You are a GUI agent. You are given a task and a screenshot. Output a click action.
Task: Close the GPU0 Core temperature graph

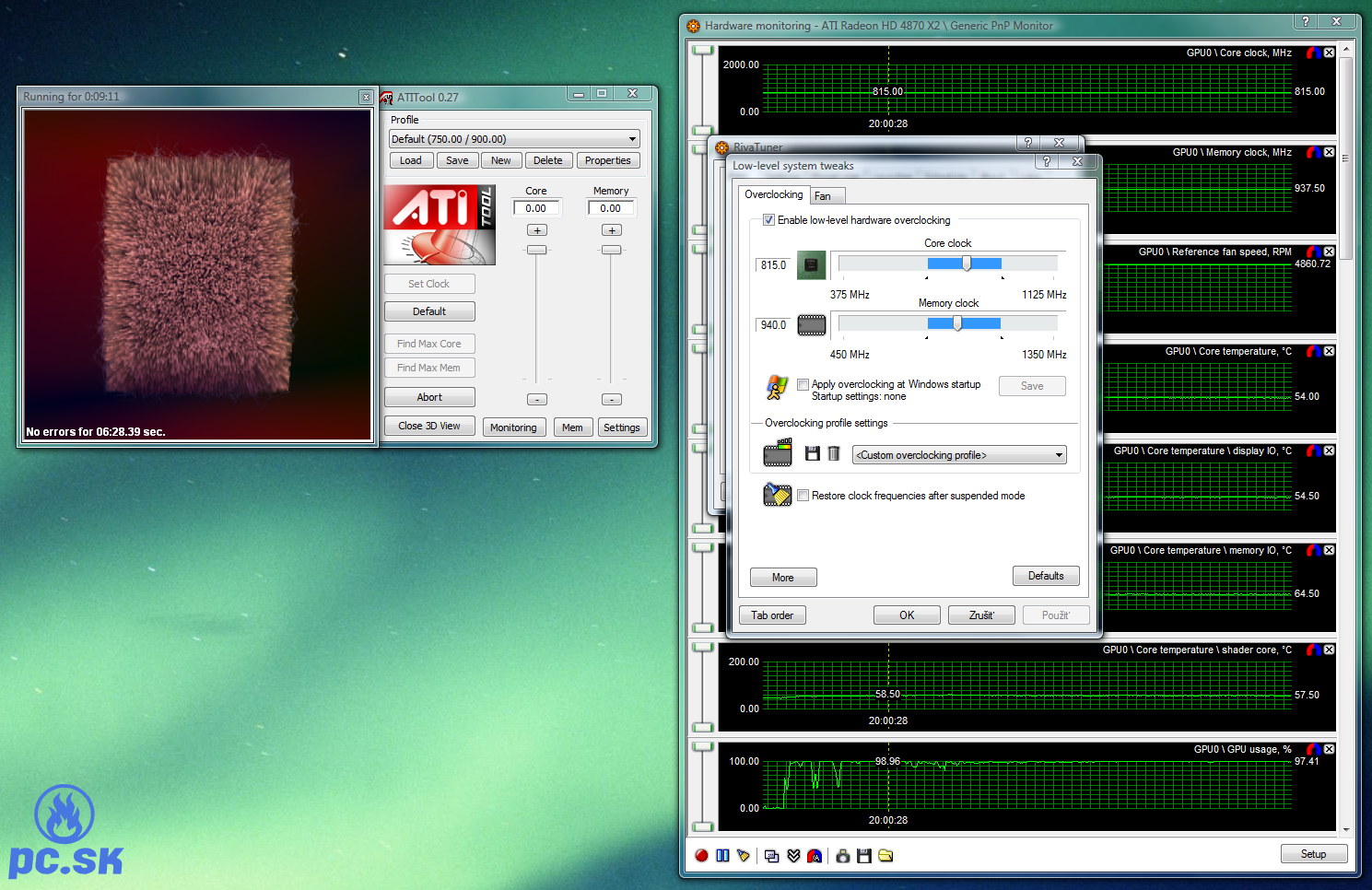pyautogui.click(x=1329, y=351)
